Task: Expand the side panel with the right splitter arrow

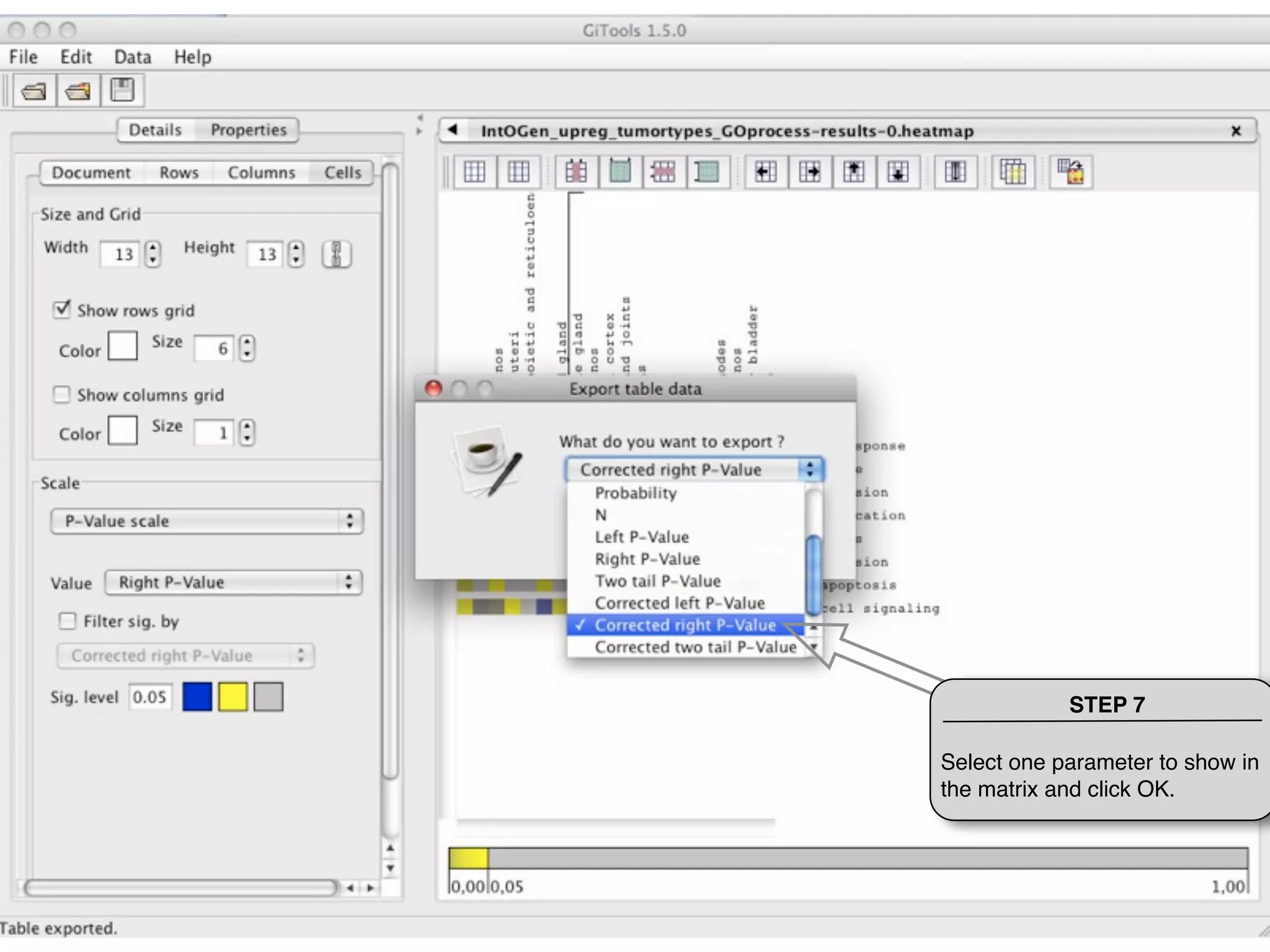Action: pos(420,131)
